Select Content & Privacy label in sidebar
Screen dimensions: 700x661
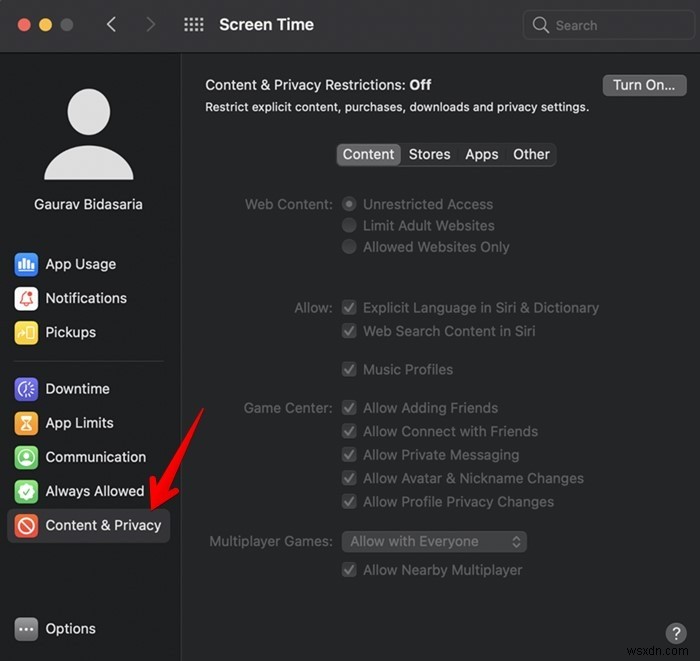tap(103, 525)
